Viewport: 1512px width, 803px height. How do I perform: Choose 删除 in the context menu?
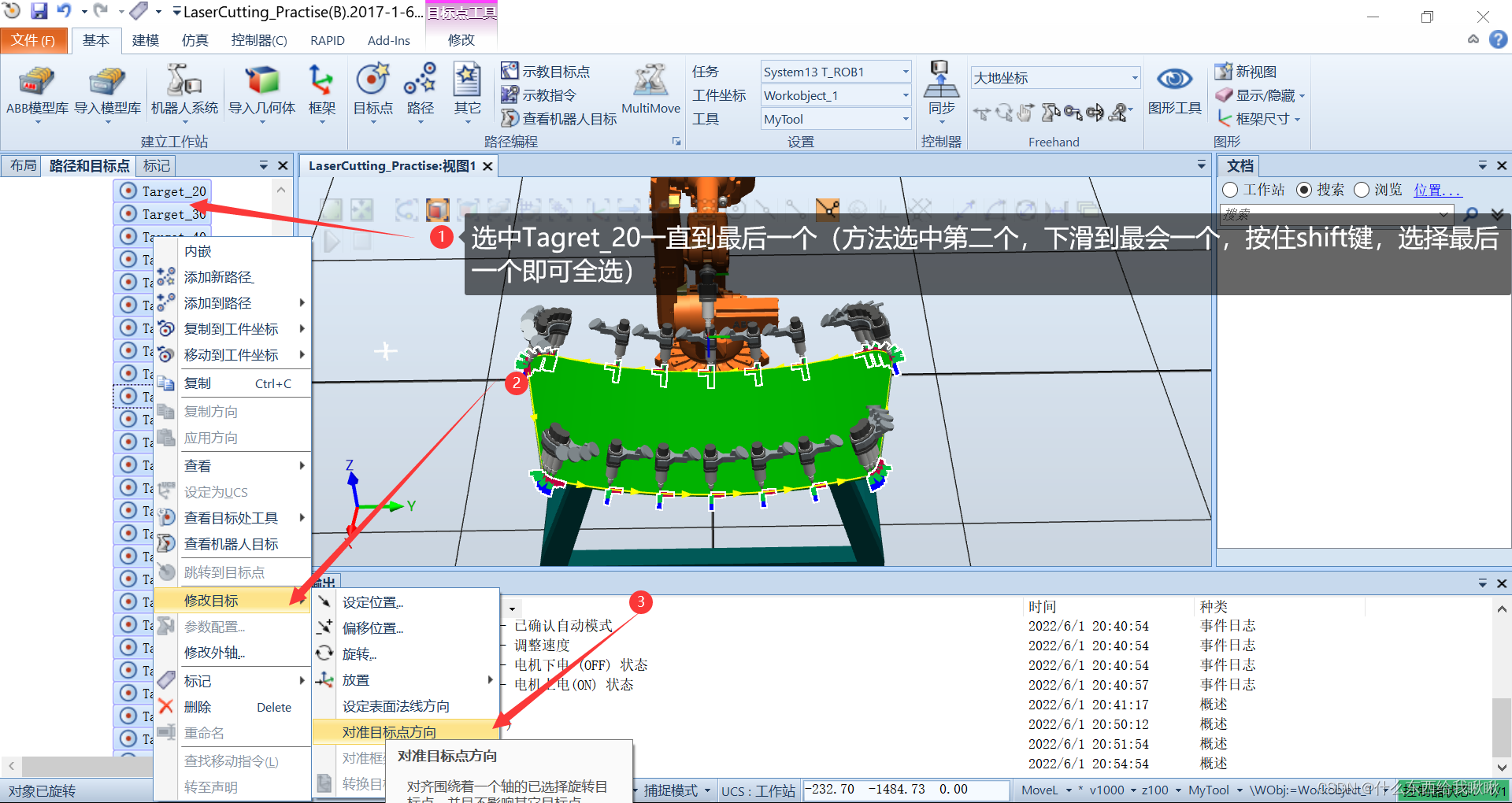click(232, 707)
